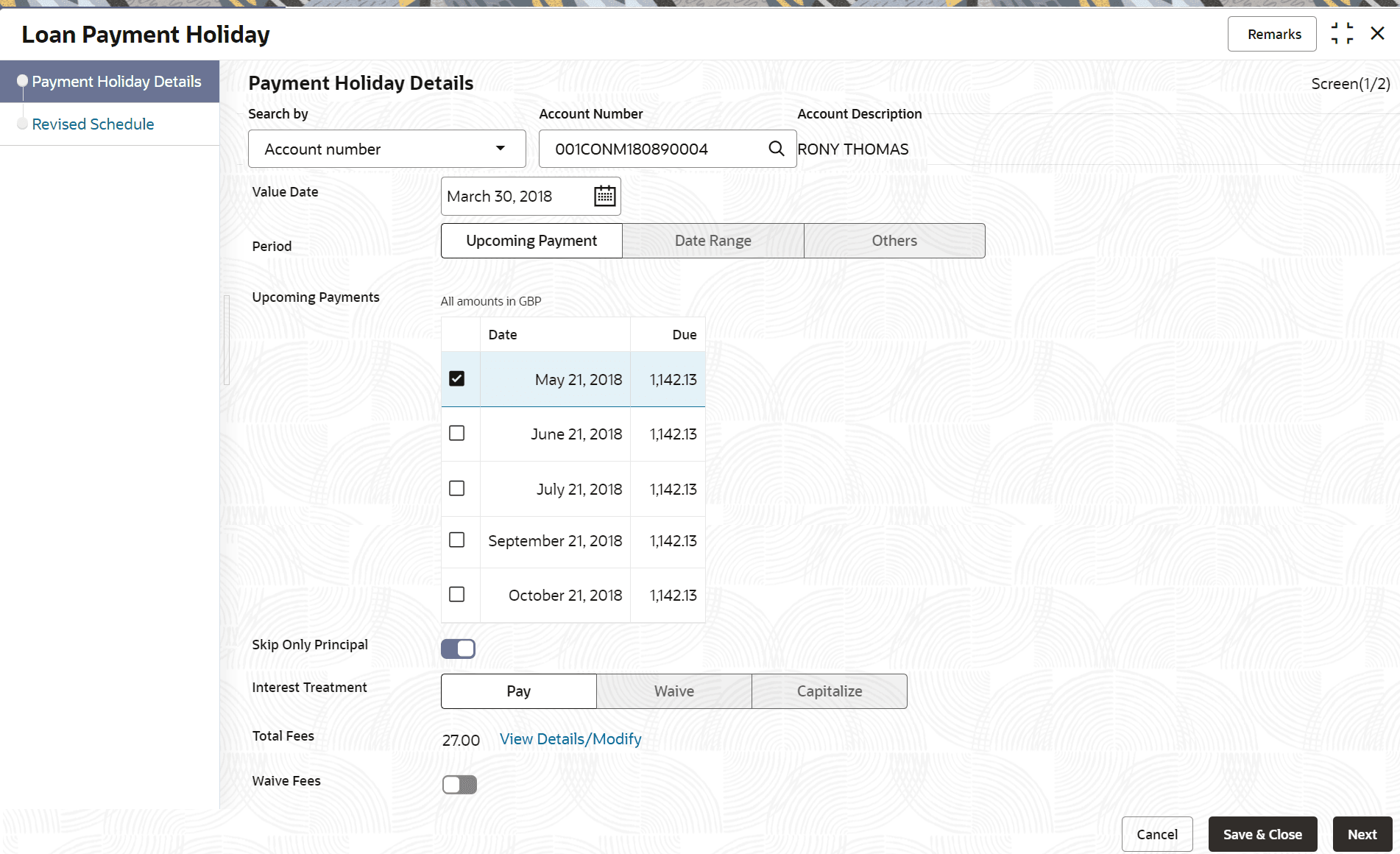Check the June 21, 2018 payment checkbox

coord(457,434)
